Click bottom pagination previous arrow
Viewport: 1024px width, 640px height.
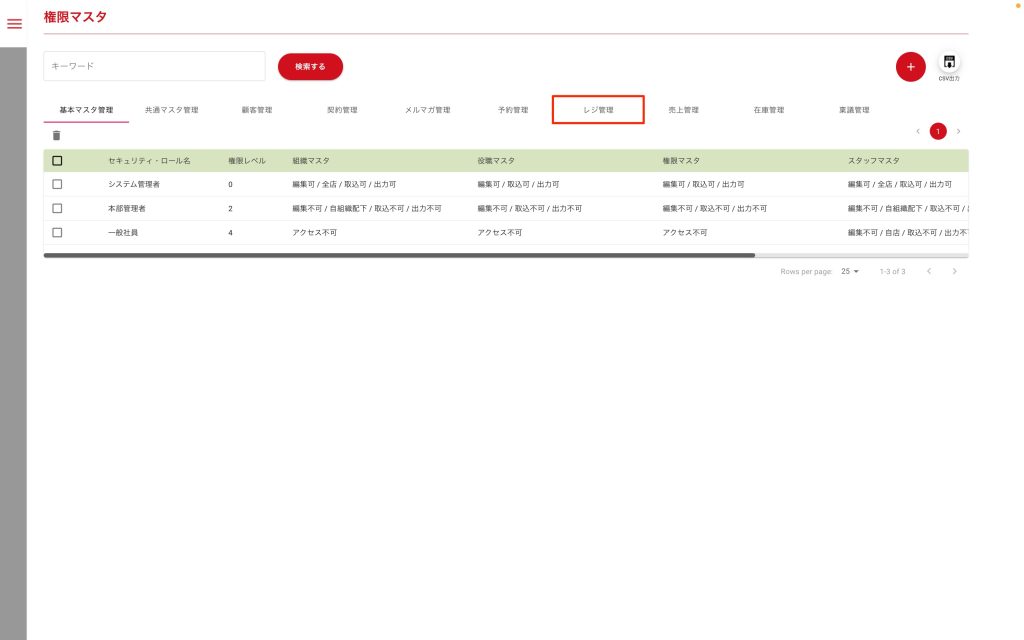click(x=928, y=271)
